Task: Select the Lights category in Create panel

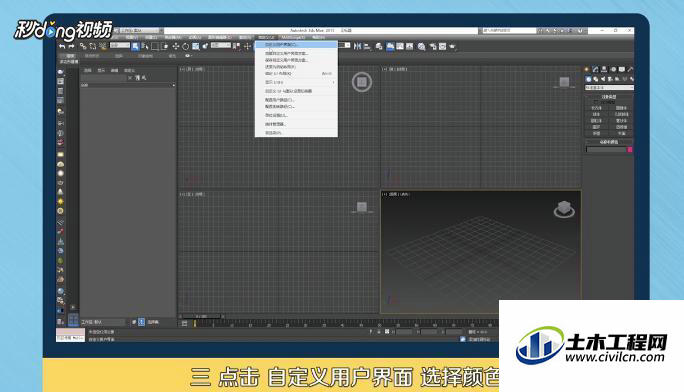Action: tap(602, 79)
